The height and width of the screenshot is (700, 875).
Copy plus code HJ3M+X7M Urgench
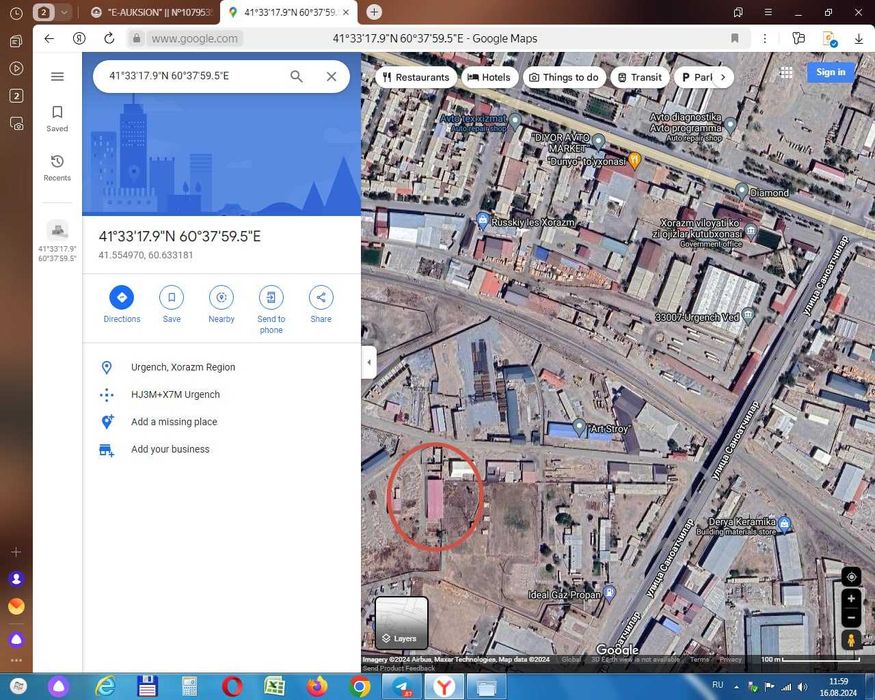[222, 395]
